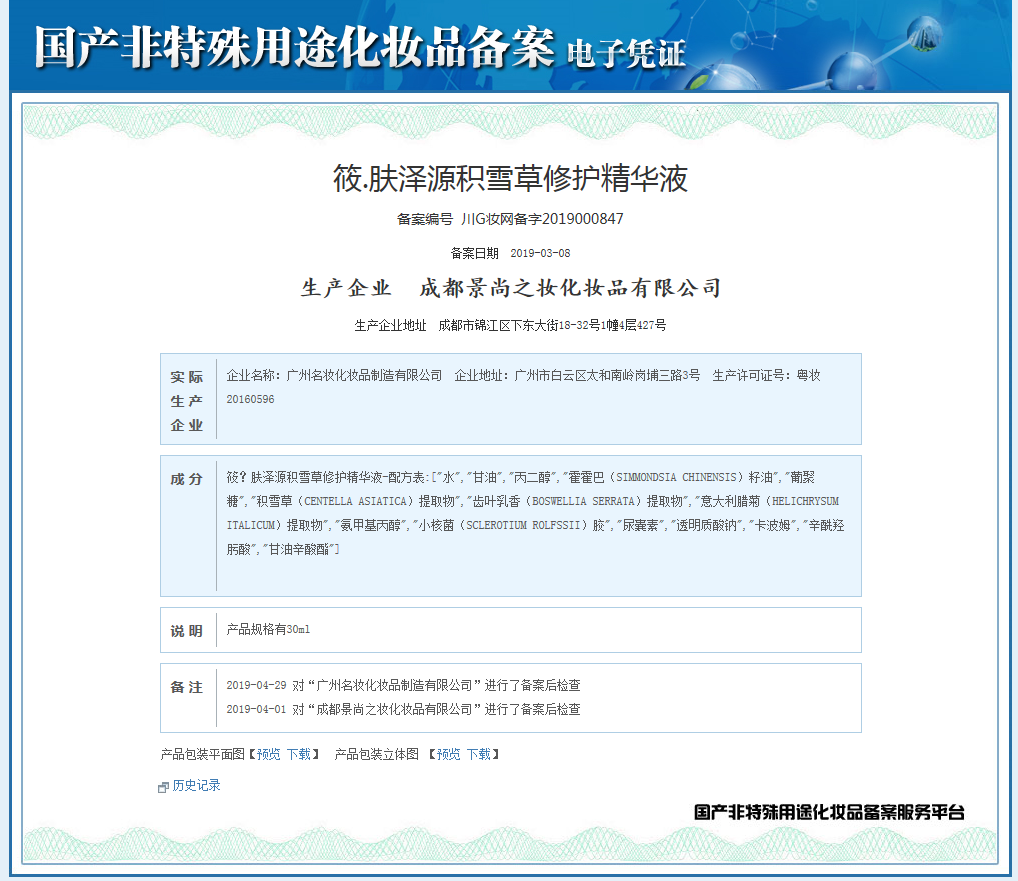The width and height of the screenshot is (1018, 881).
Task: Click the 生产企业地址 address line
Action: point(509,323)
